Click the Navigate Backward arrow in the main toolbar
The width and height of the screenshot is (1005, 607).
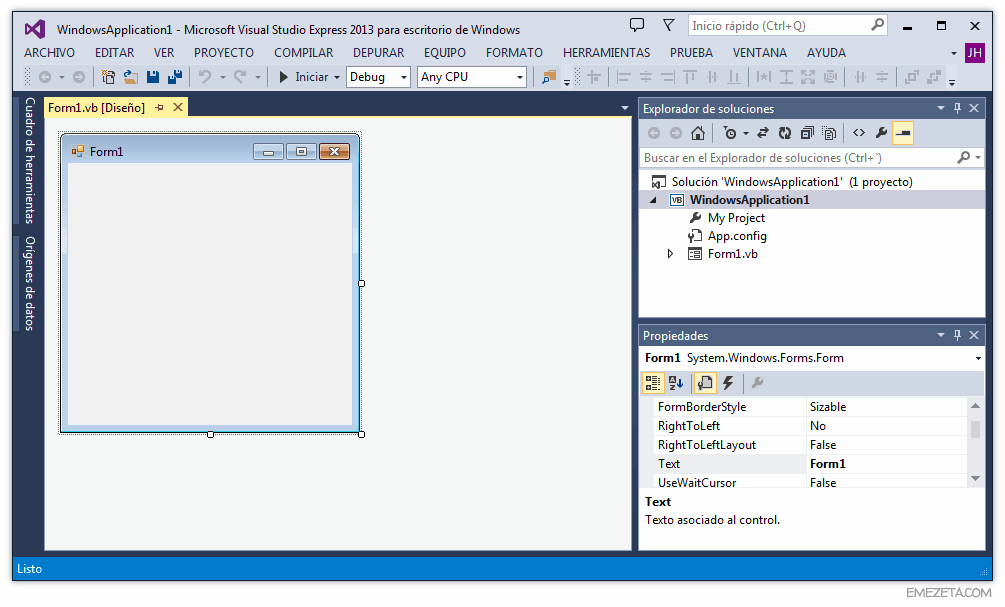point(45,78)
